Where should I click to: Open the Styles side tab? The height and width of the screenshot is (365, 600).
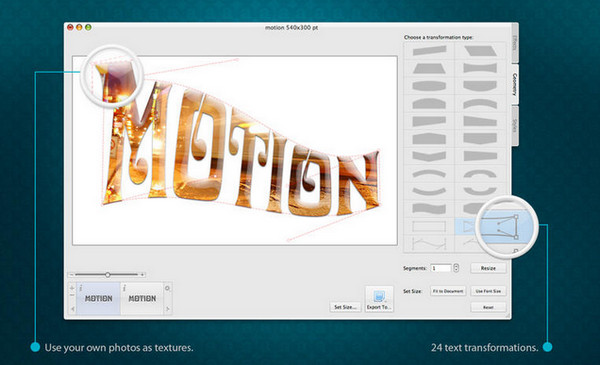515,125
